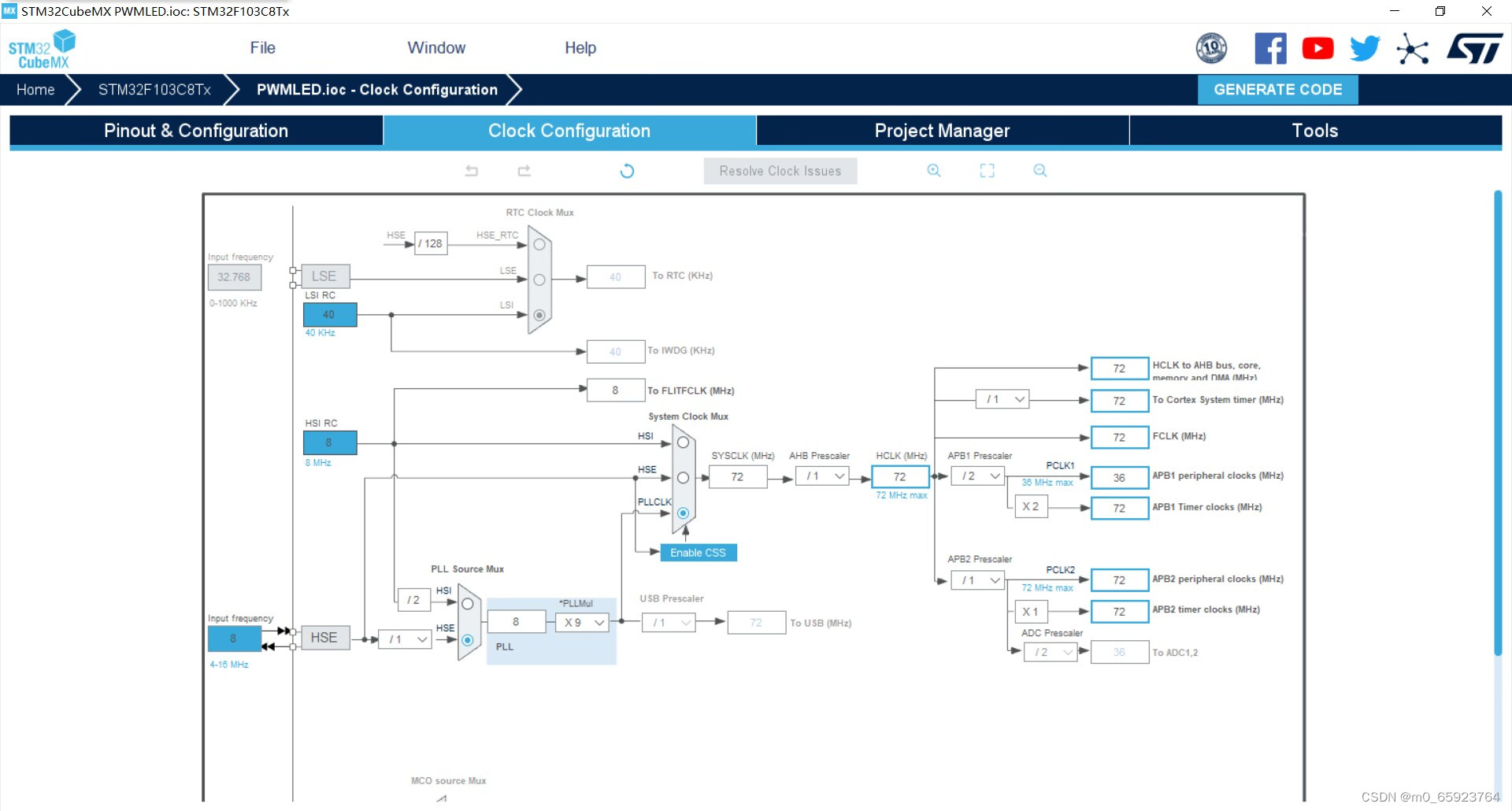The width and height of the screenshot is (1512, 811).
Task: Click the APB1 peripheral clocks 36 field
Action: (x=1120, y=477)
